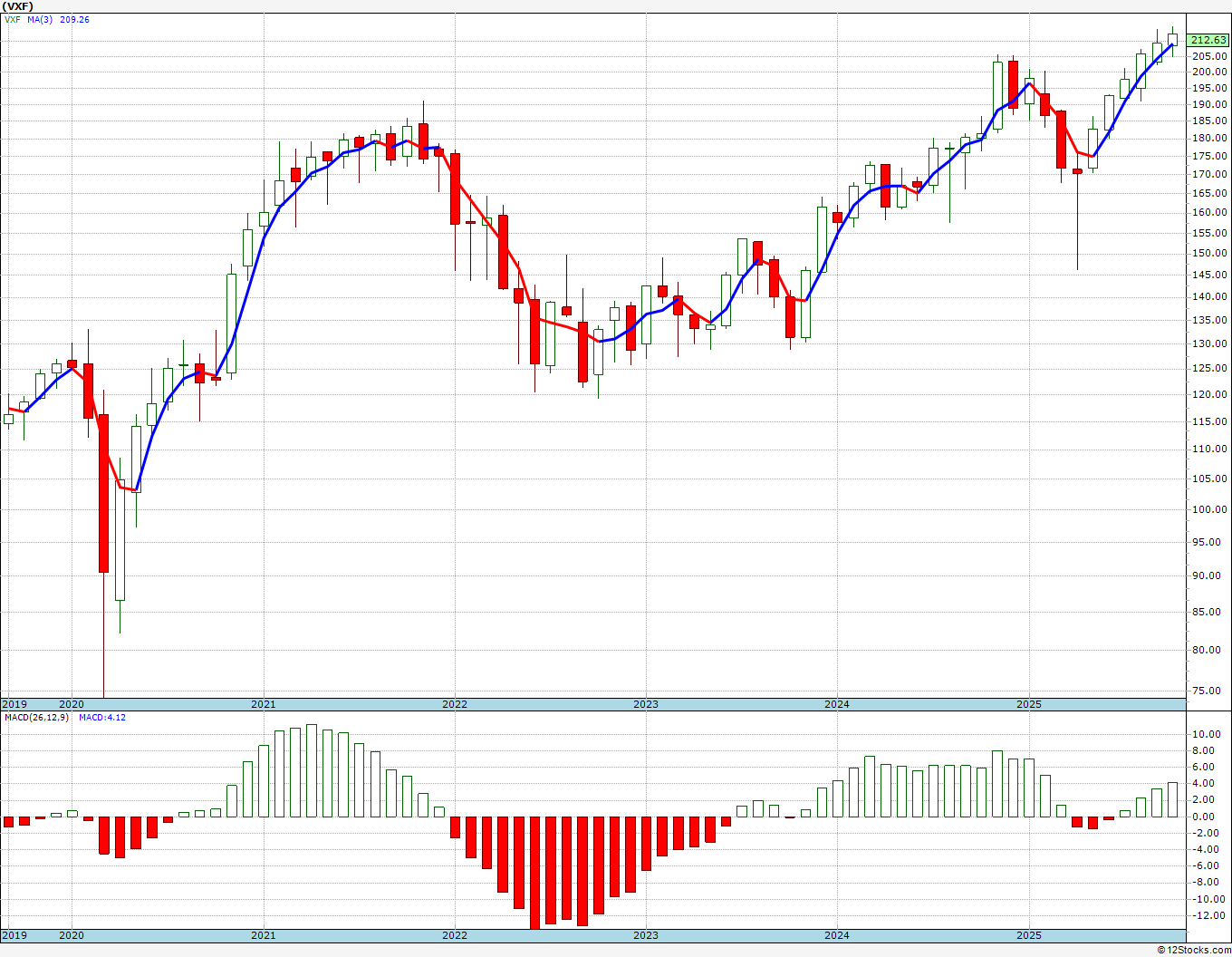Click the MA(3) 209.26 legend value

(59, 20)
